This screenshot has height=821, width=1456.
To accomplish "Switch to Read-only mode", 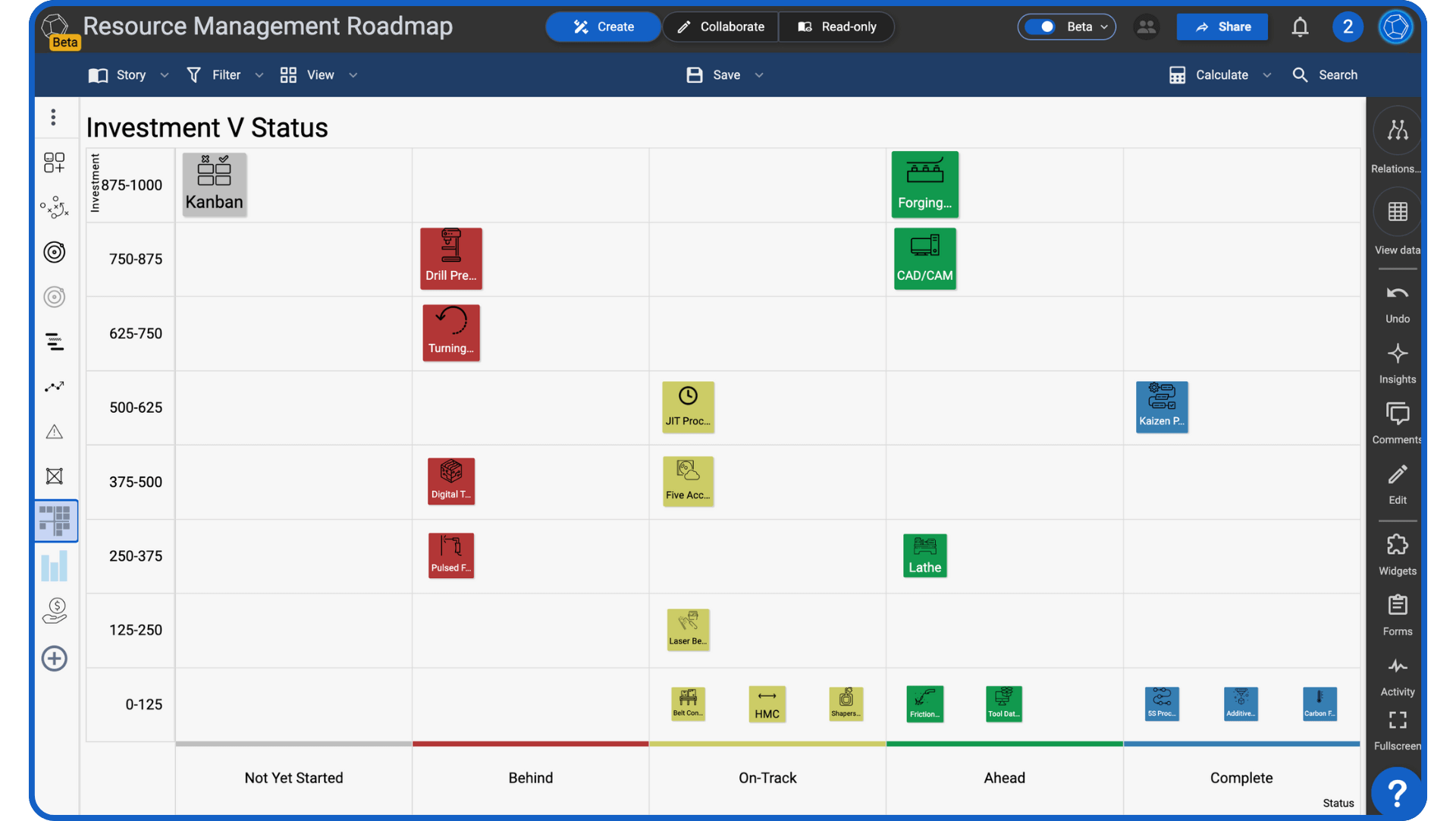I will tap(836, 27).
